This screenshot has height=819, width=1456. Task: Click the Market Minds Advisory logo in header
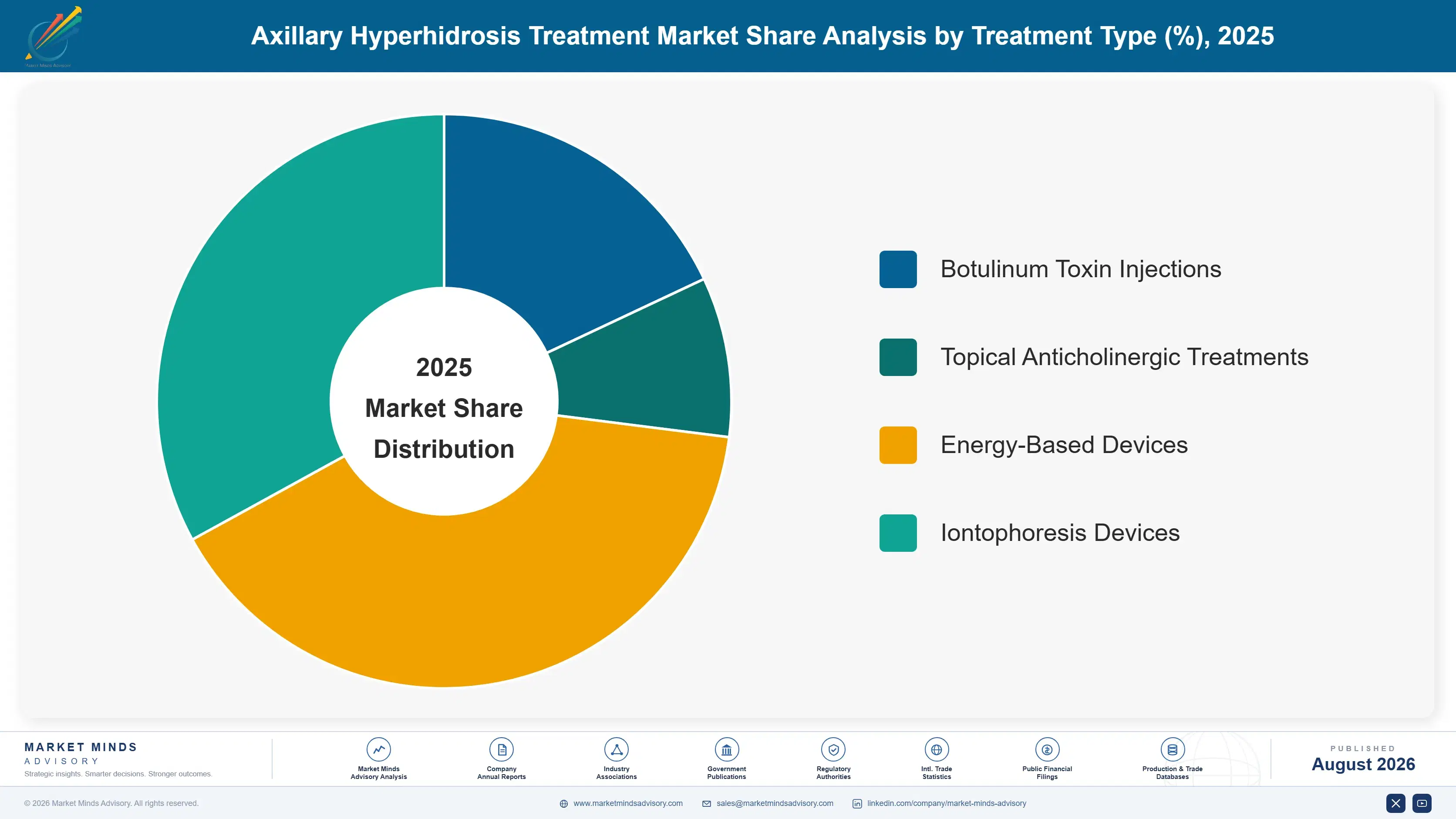coord(53,37)
